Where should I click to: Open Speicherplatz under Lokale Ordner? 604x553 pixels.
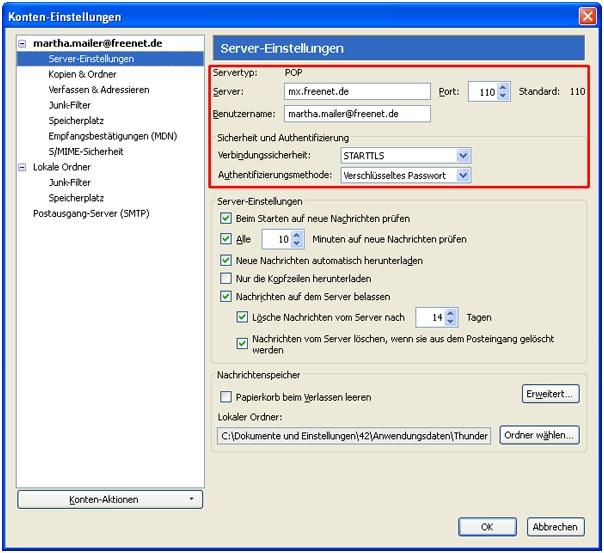coord(76,198)
